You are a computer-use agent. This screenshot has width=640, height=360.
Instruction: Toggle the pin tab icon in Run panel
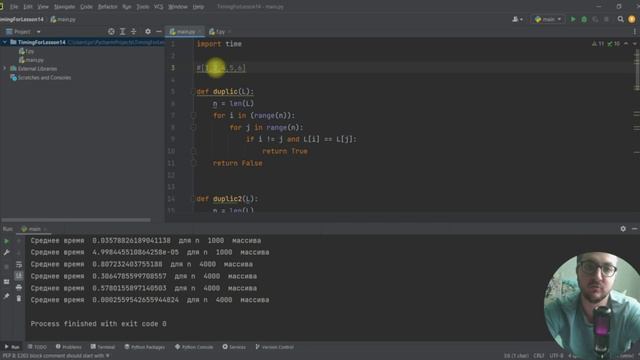[6, 296]
